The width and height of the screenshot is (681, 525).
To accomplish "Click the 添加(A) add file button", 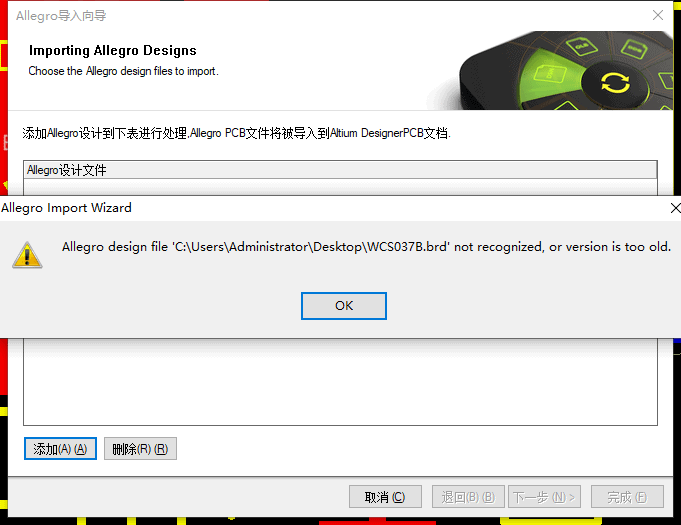I will click(x=60, y=449).
